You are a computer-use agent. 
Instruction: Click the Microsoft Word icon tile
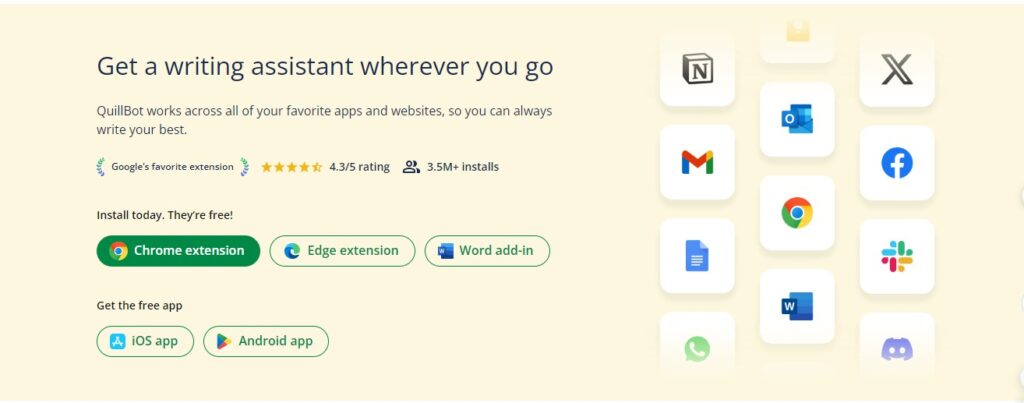tap(797, 306)
